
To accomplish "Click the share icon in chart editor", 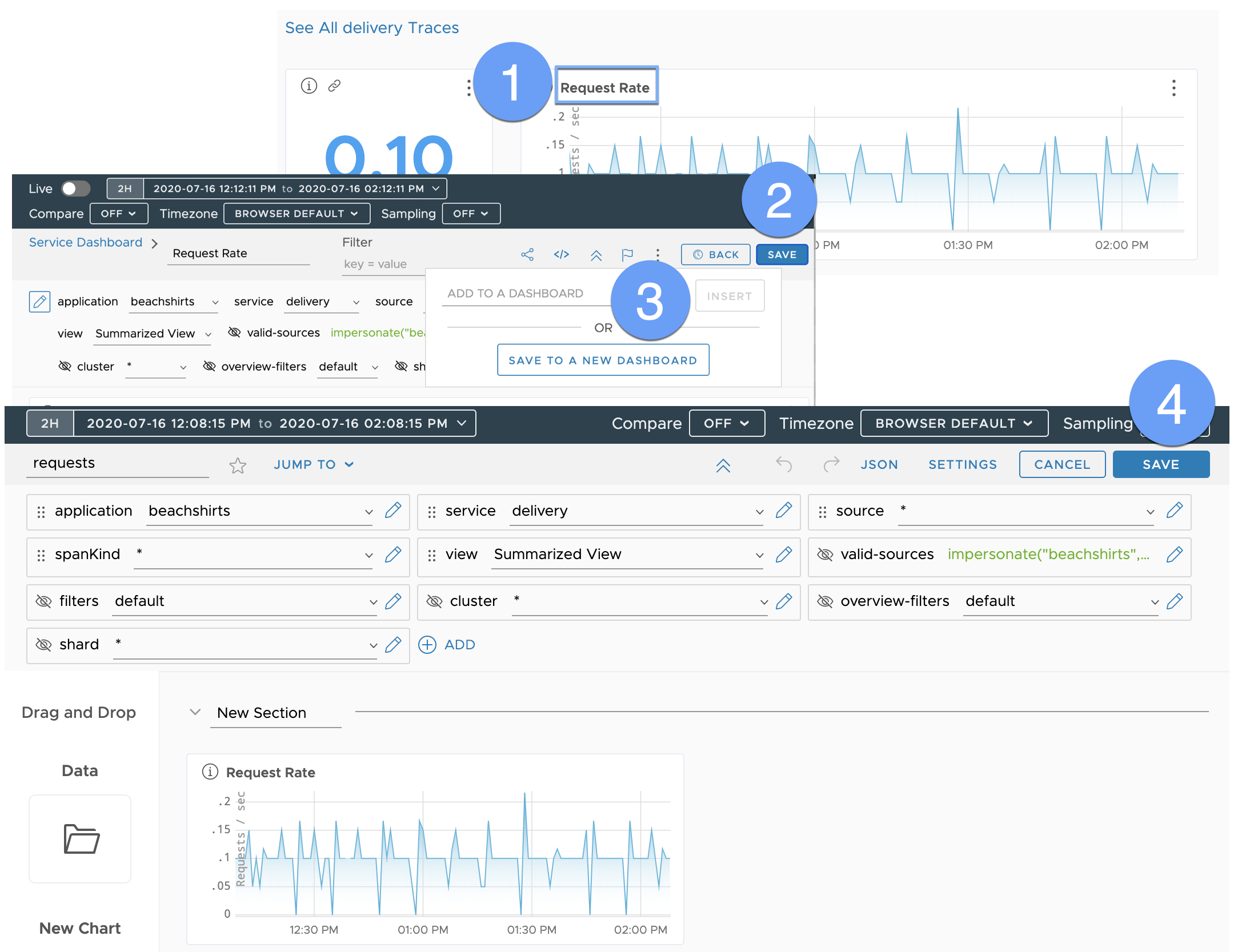I will click(x=527, y=255).
